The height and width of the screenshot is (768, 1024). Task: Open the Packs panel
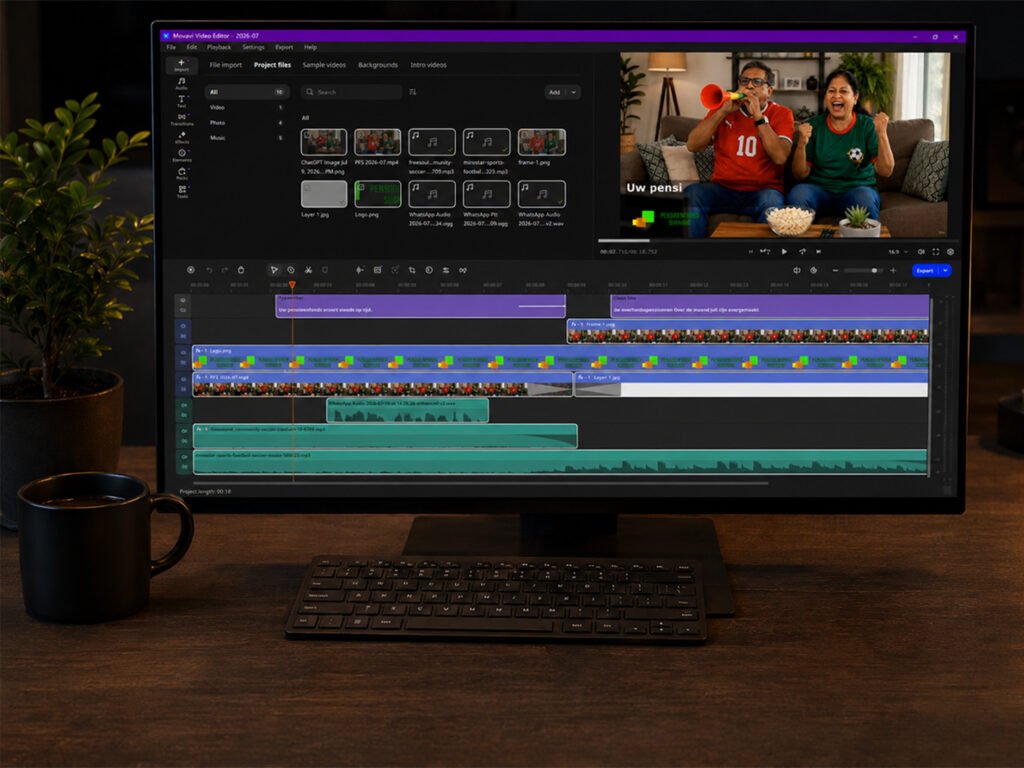(182, 172)
